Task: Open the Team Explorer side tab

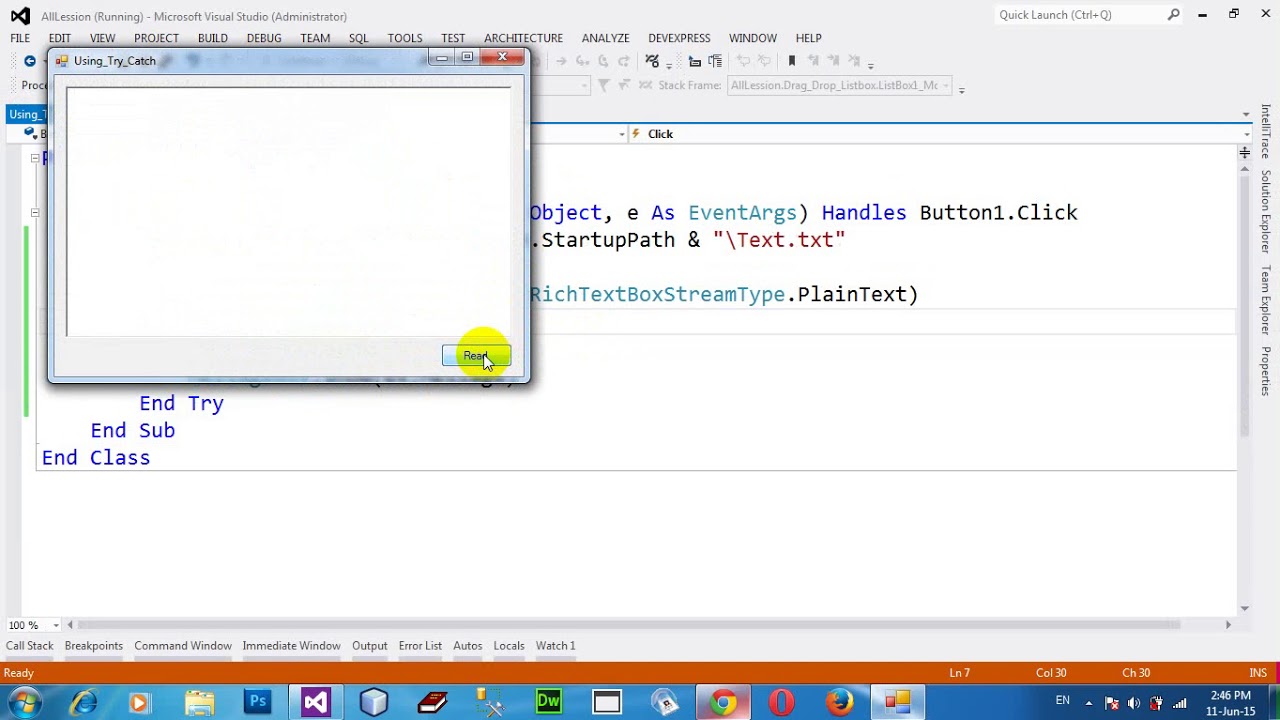Action: point(1265,300)
